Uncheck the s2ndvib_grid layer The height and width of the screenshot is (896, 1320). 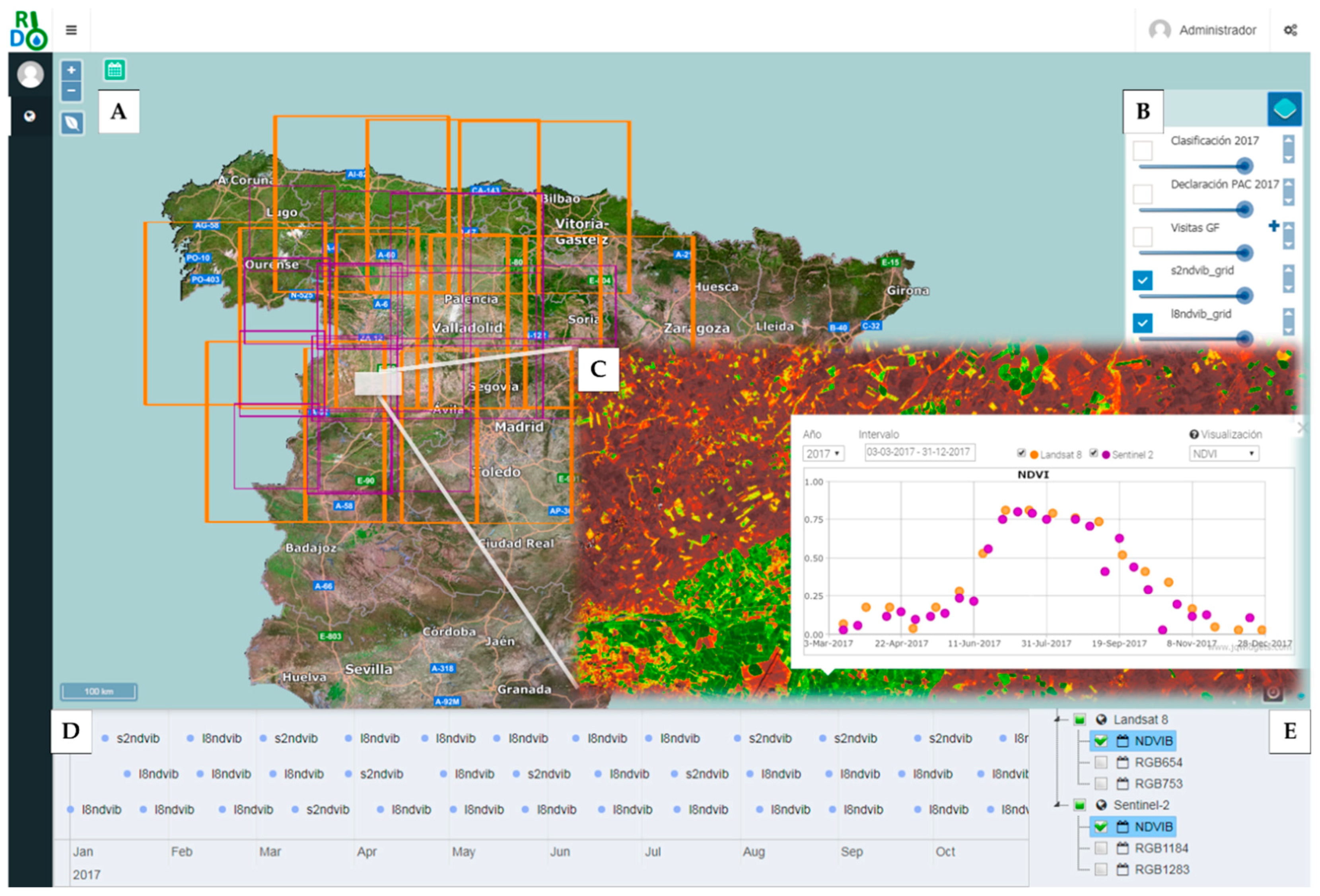click(1142, 280)
